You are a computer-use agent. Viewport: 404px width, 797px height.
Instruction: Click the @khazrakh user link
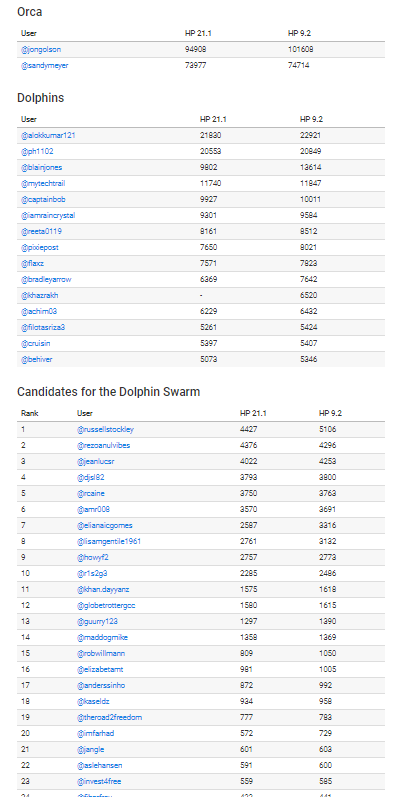(x=39, y=295)
